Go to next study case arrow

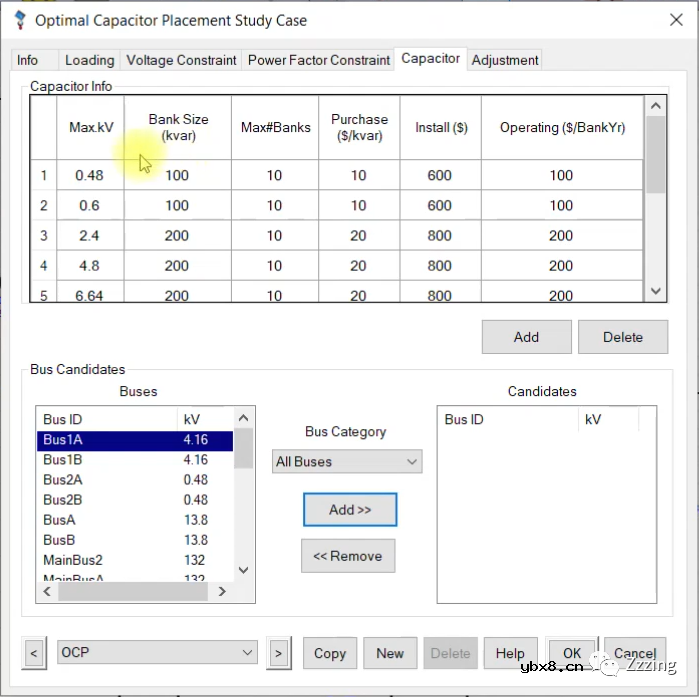coord(278,653)
